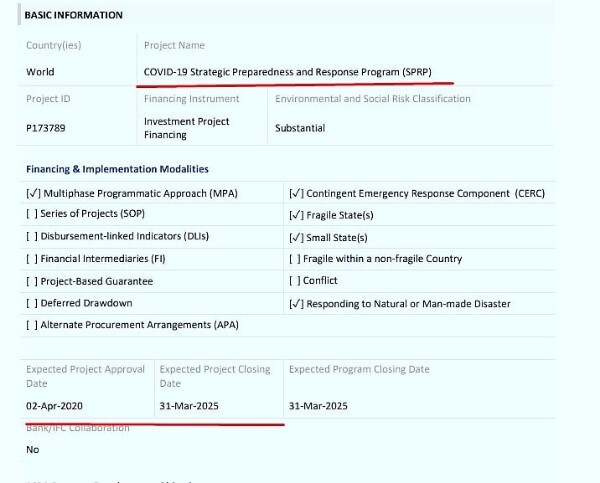Viewport: 600px width, 483px height.
Task: Click the Expected Project Closing Date value
Action: 189,406
